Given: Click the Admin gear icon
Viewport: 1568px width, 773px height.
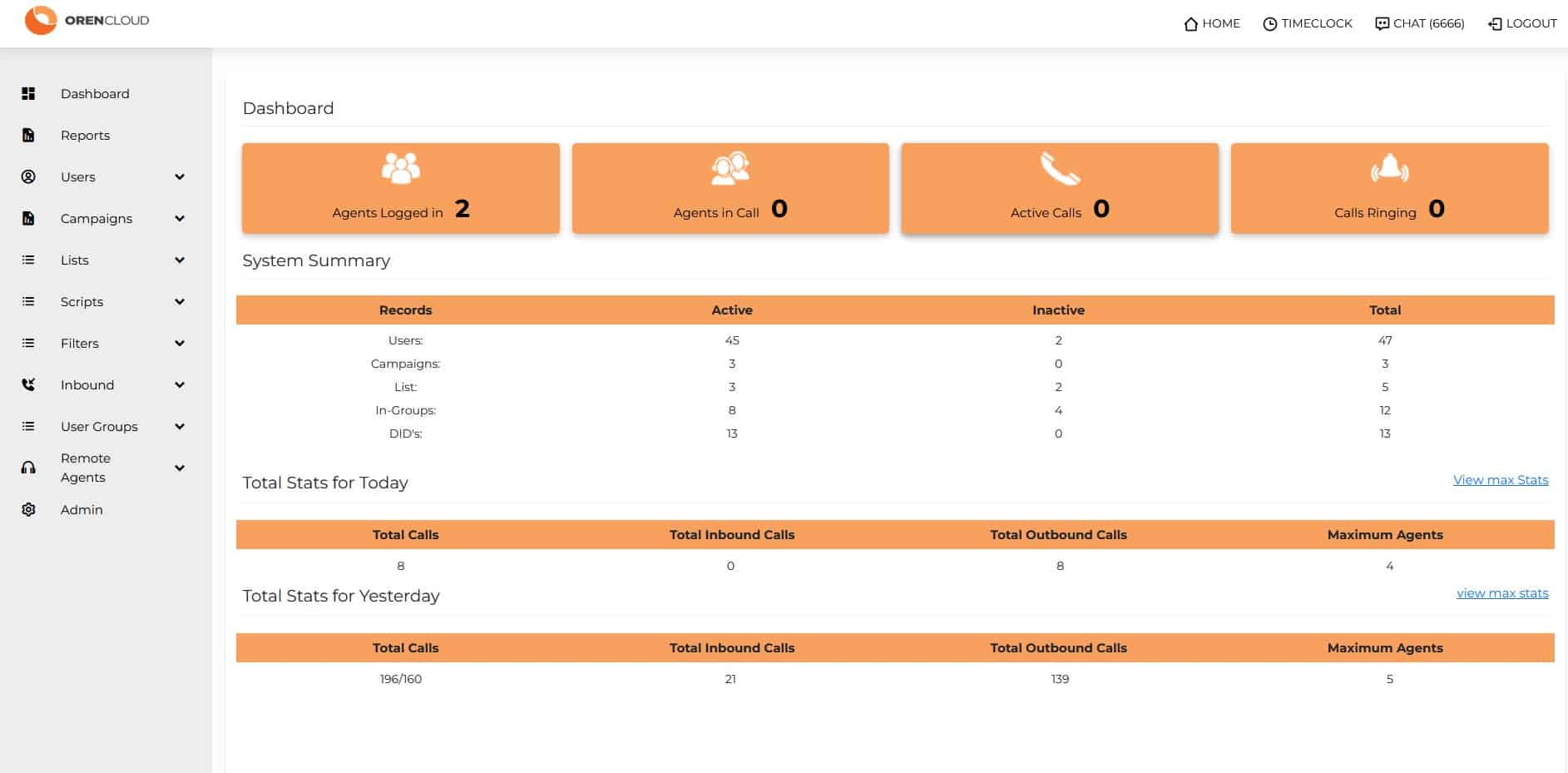Looking at the screenshot, I should (28, 510).
